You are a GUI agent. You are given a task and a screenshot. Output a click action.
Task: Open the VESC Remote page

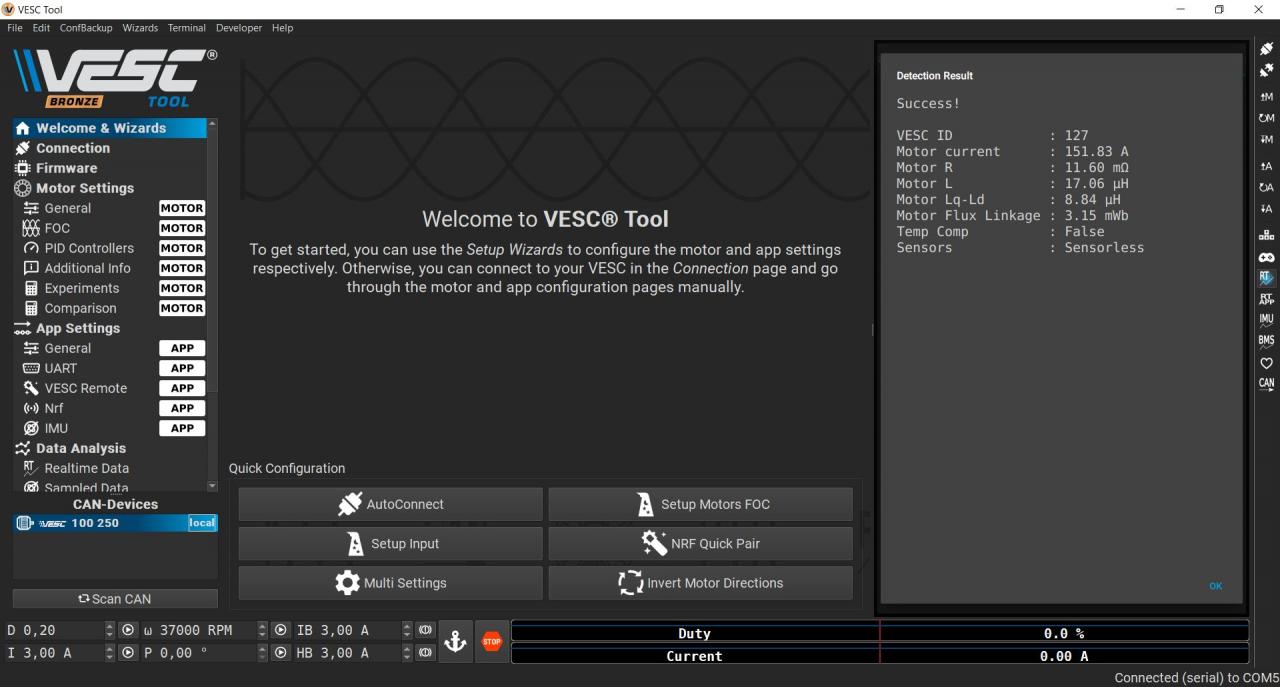click(109, 388)
